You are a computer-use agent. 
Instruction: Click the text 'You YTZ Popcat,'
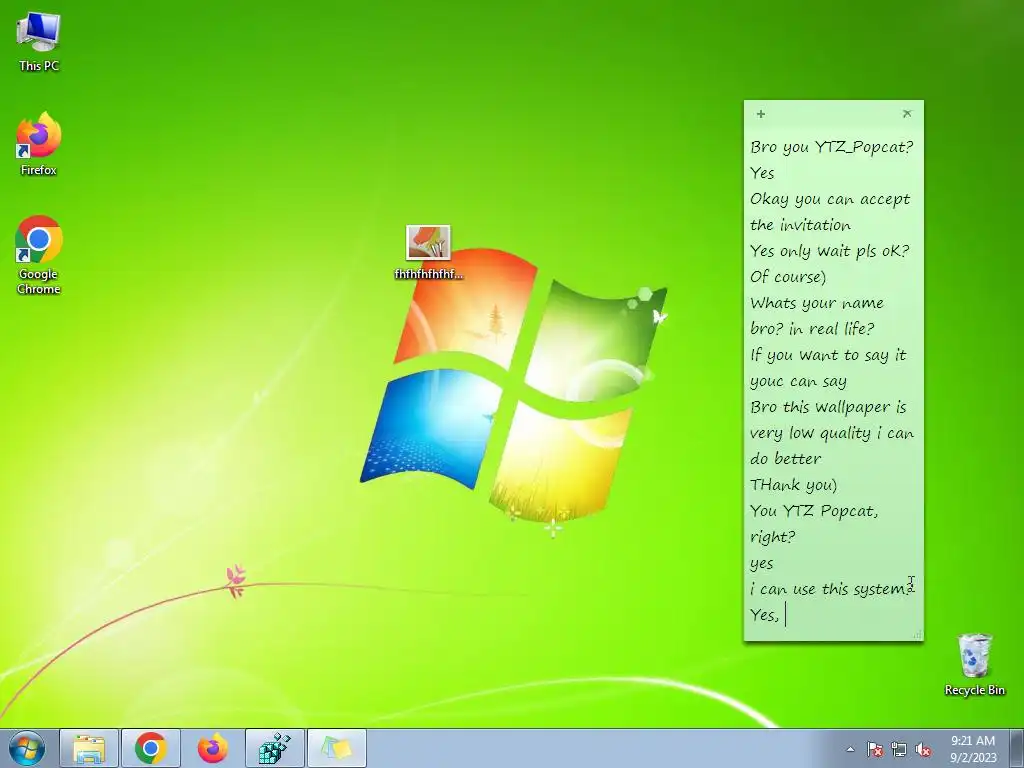point(814,511)
